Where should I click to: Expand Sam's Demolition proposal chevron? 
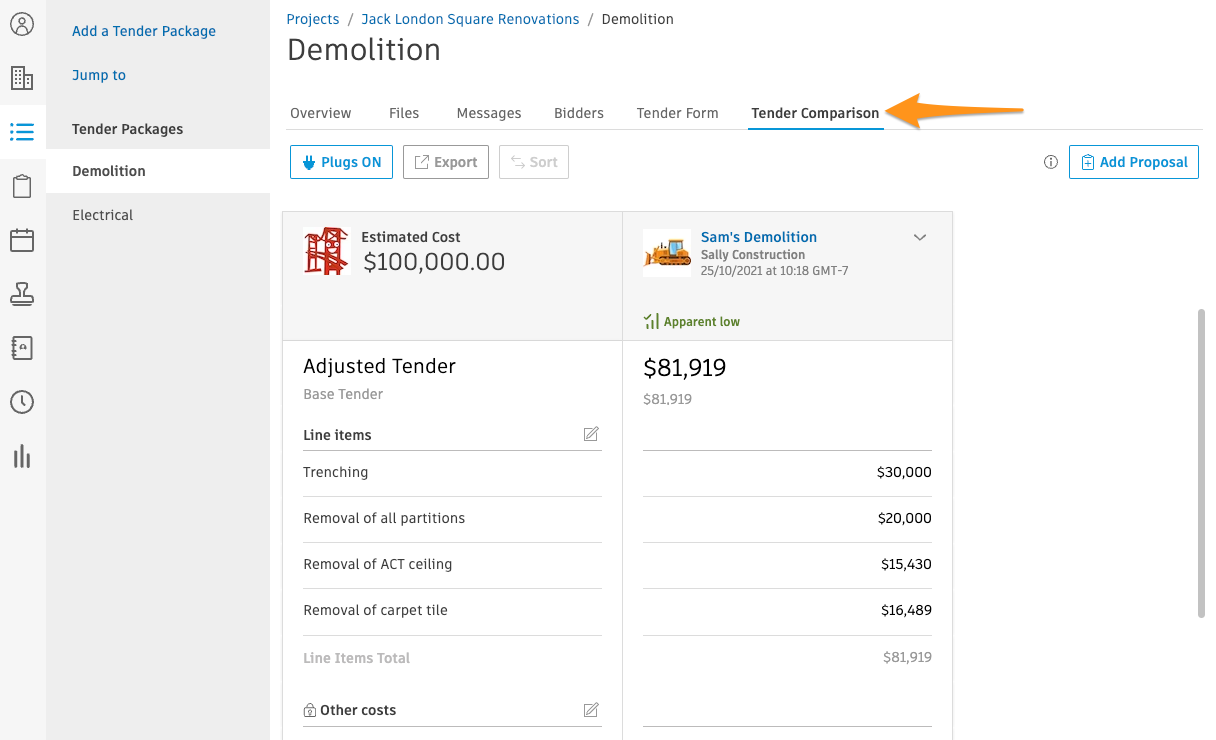[x=921, y=237]
